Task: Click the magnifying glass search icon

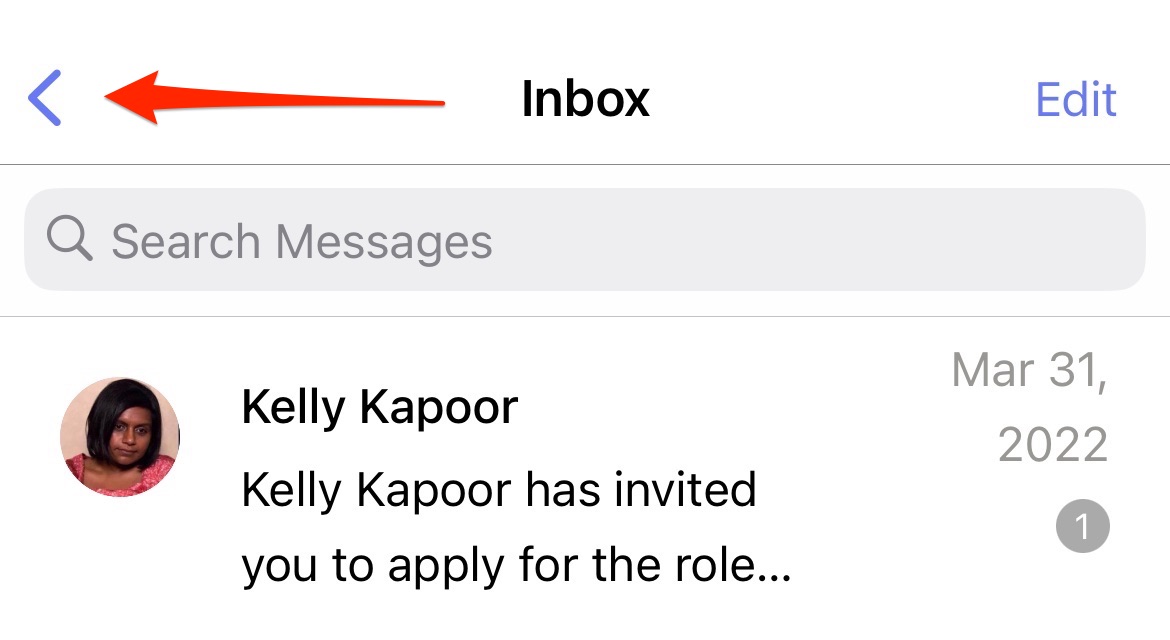Action: 69,239
